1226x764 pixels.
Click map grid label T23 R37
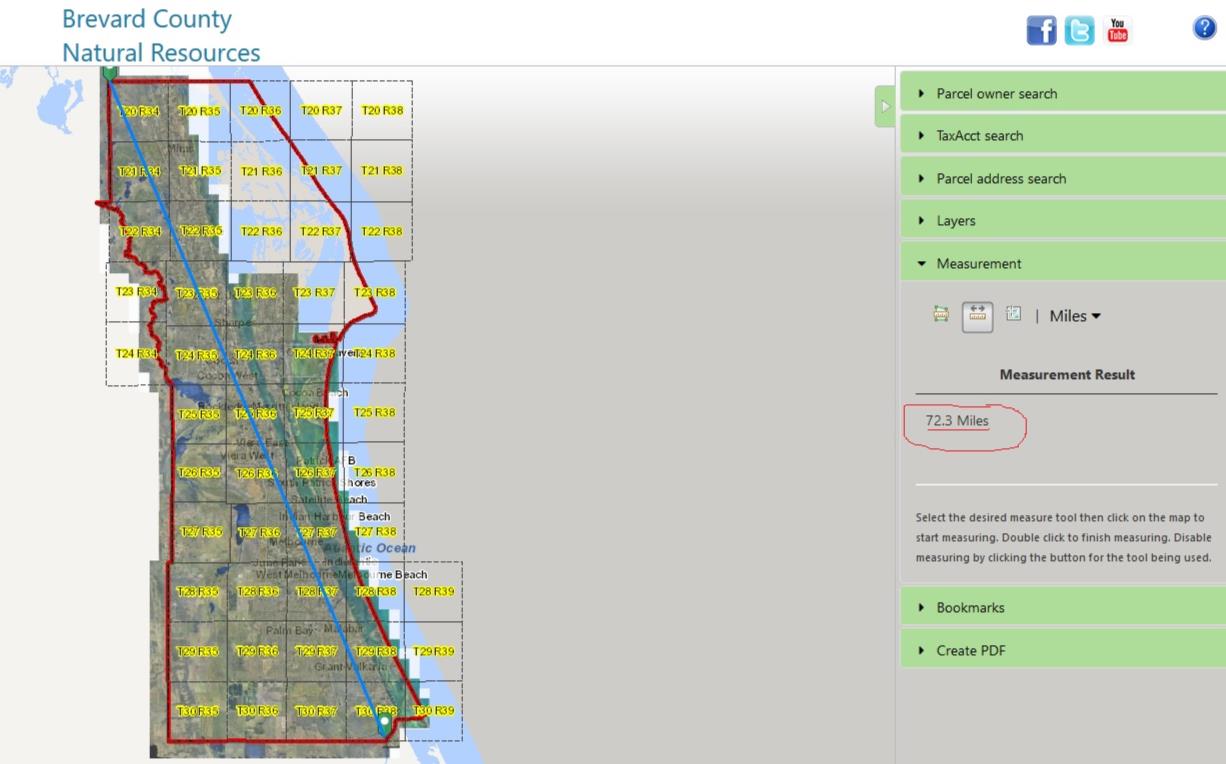[x=314, y=292]
